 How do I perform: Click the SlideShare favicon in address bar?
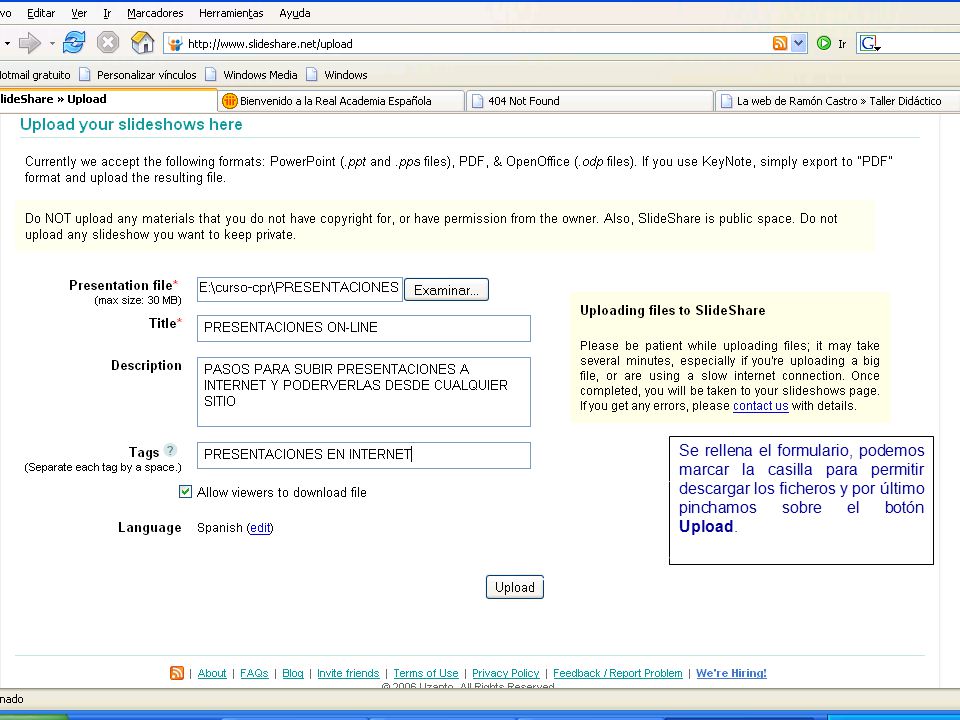(x=176, y=43)
